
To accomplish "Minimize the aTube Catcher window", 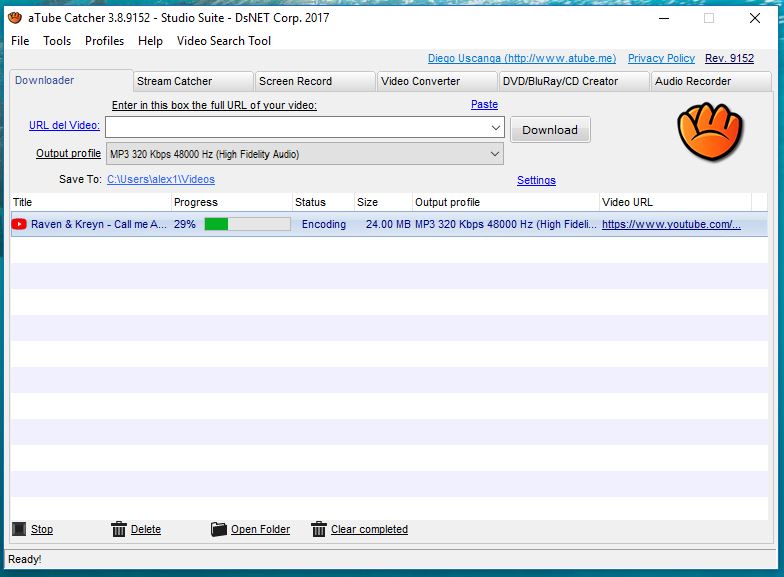I will click(x=664, y=18).
